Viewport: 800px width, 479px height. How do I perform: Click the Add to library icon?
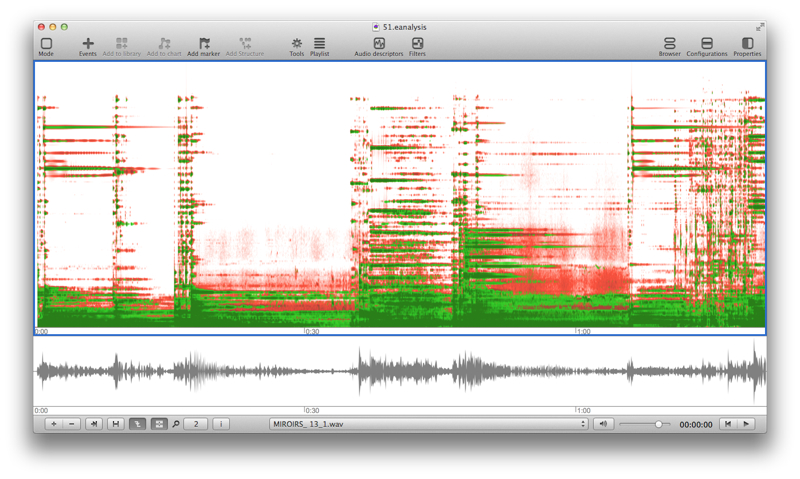pyautogui.click(x=121, y=43)
